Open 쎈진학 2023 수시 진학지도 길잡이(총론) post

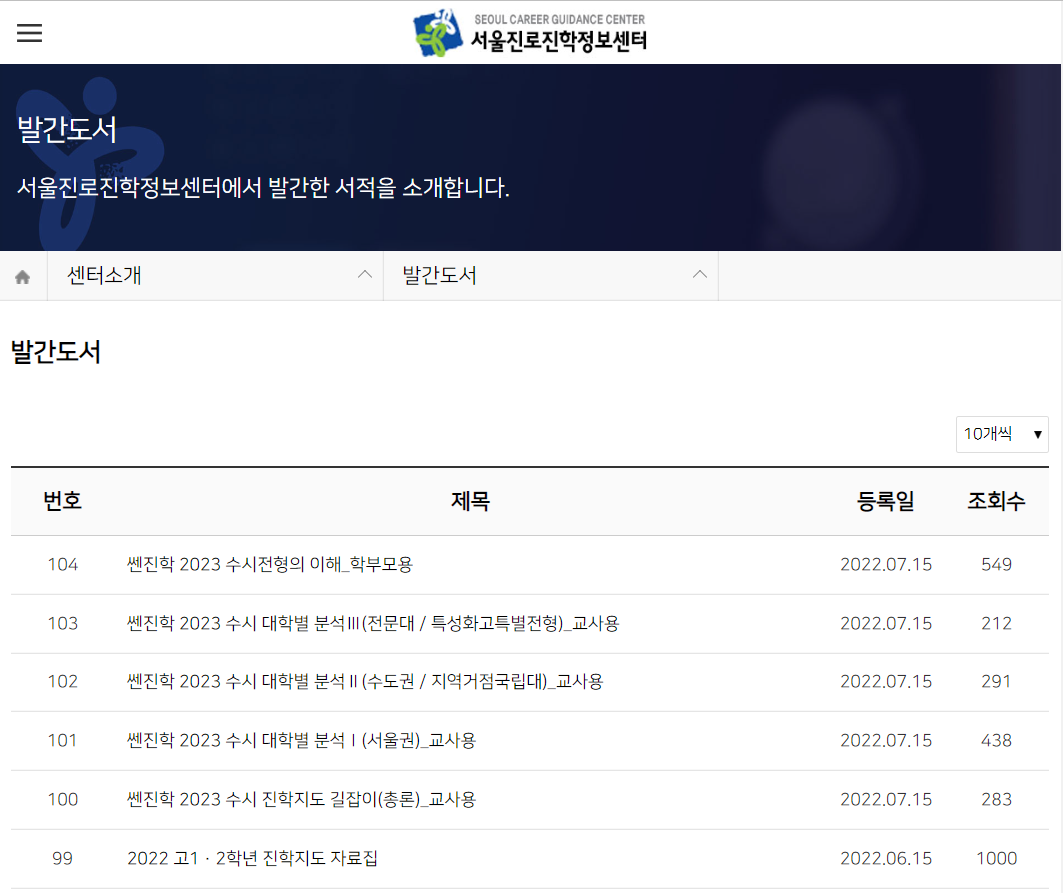click(301, 799)
